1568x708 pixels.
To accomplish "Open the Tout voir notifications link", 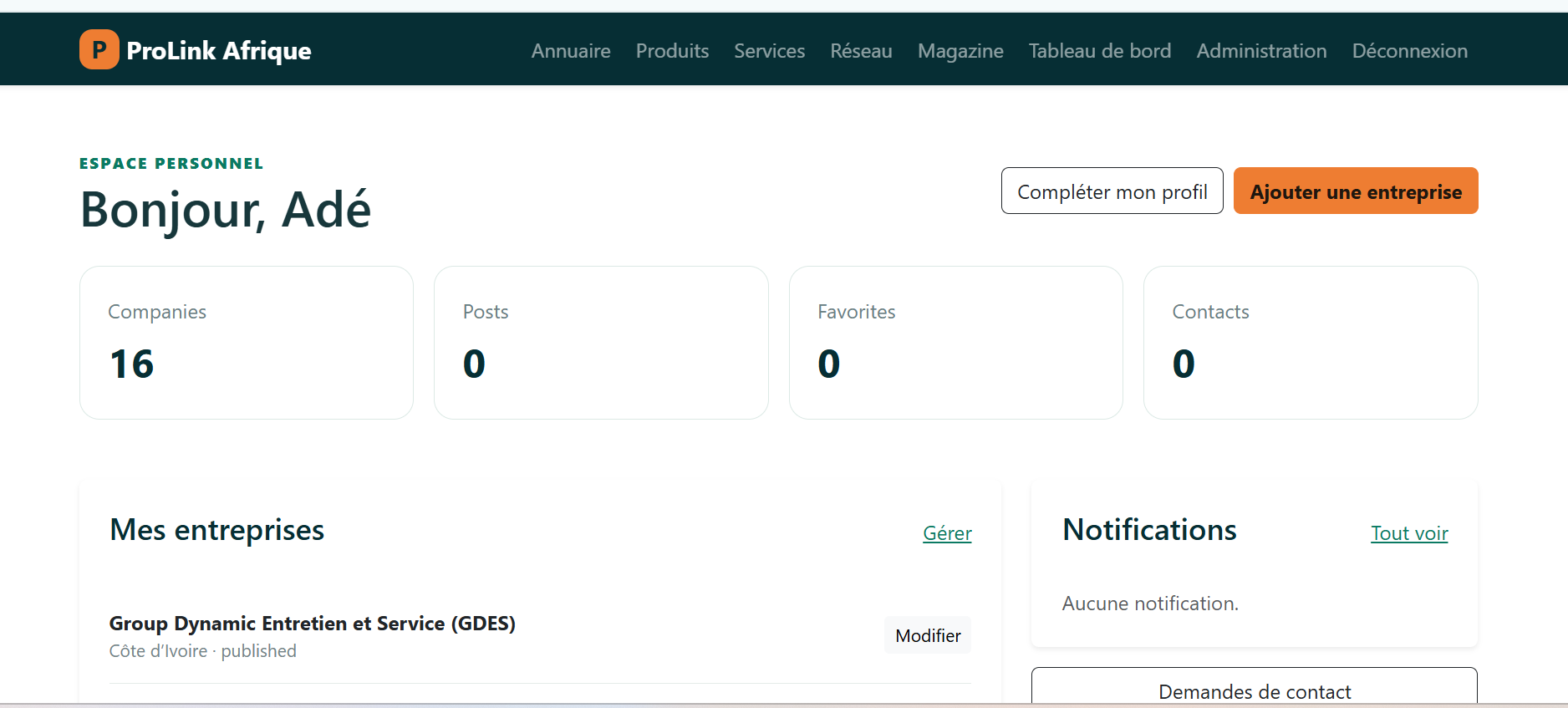I will [1409, 533].
